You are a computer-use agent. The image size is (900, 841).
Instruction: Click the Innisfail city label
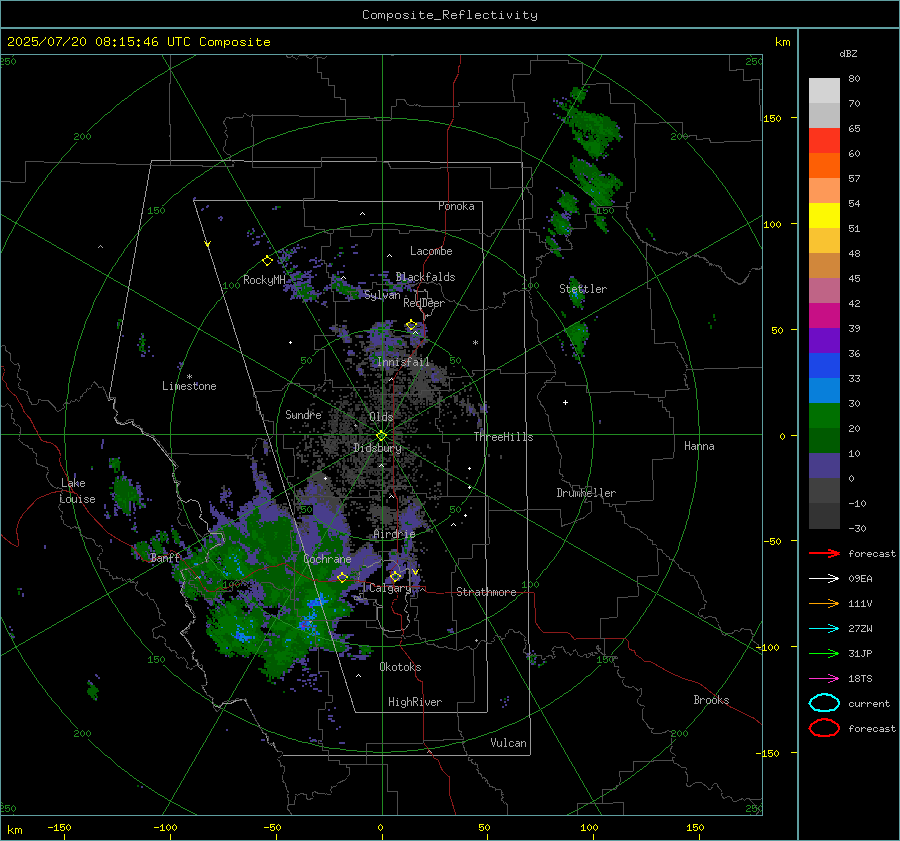pos(404,362)
